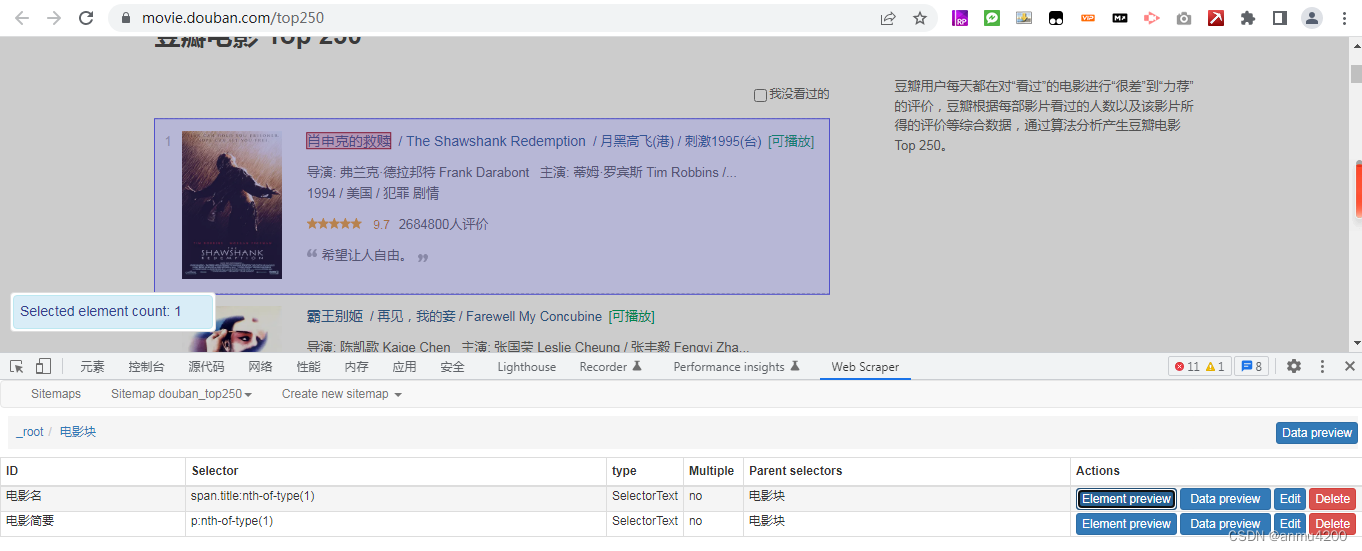
Task: Switch to the 控制台 DevTools tab
Action: 146,367
